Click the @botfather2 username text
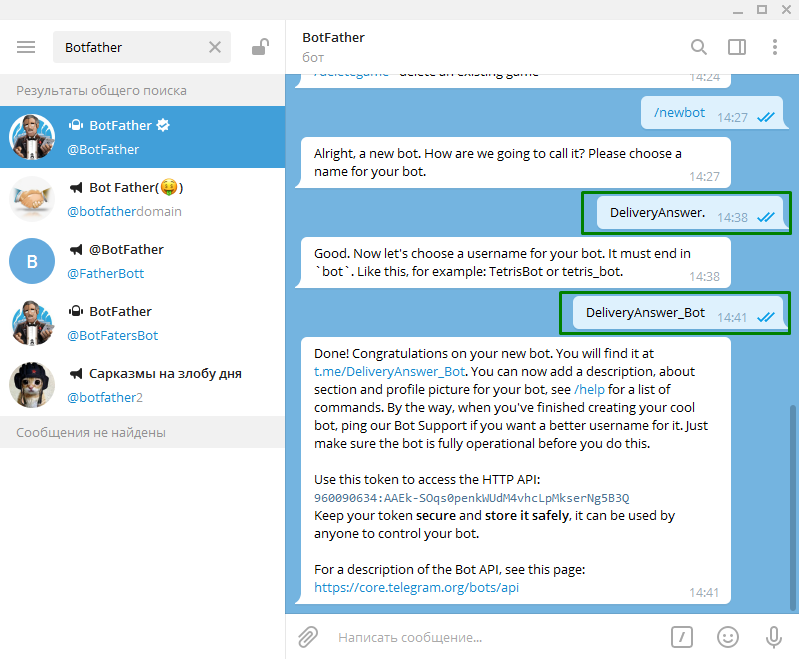The width and height of the screenshot is (799, 659). pos(105,398)
